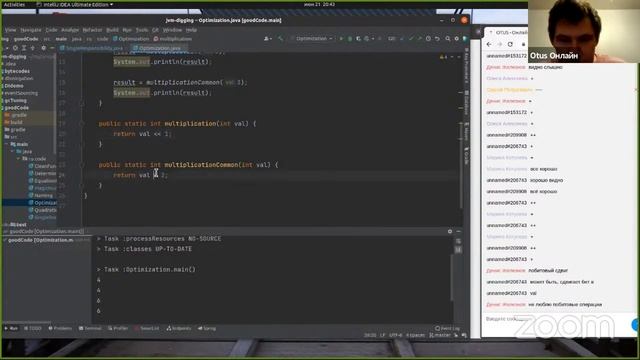Collapse the java folder in project tree

coord(13,151)
